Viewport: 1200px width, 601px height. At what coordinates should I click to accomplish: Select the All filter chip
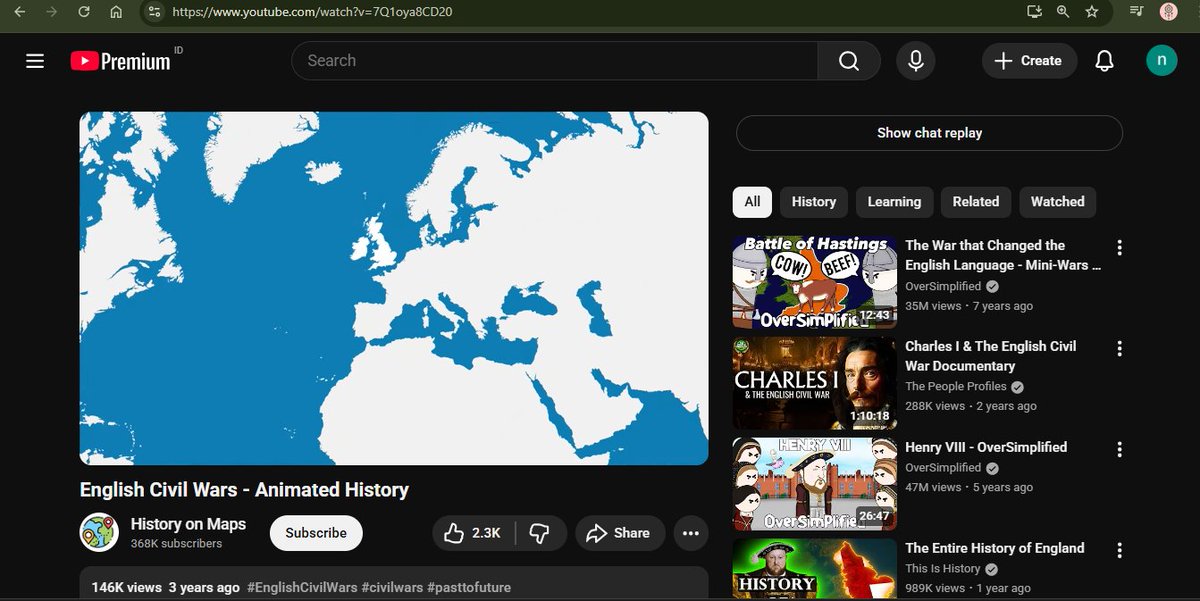pos(752,202)
